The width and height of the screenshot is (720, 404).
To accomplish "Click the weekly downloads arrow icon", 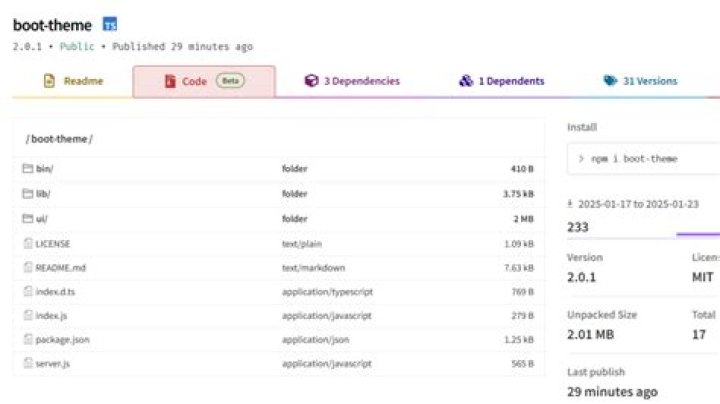I will click(570, 203).
